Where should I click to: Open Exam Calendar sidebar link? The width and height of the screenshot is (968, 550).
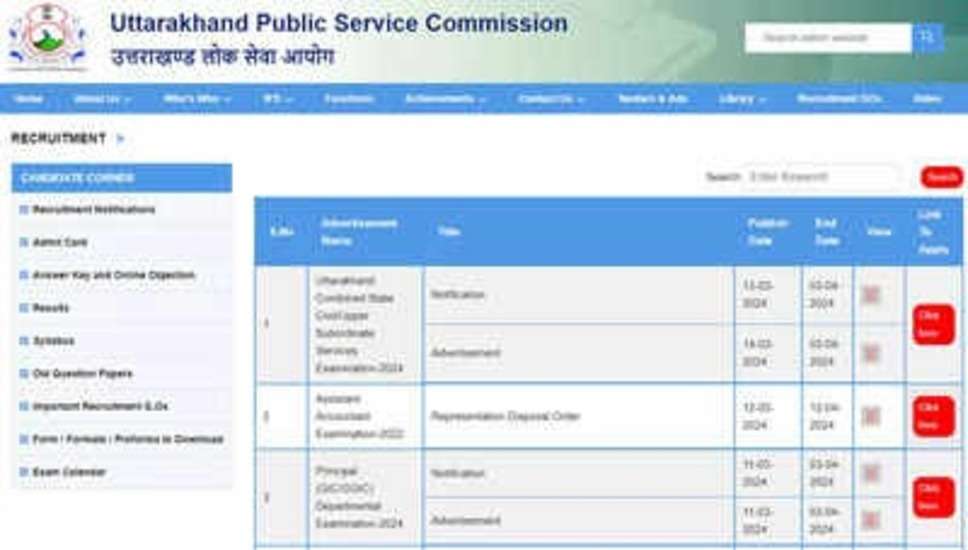69,472
